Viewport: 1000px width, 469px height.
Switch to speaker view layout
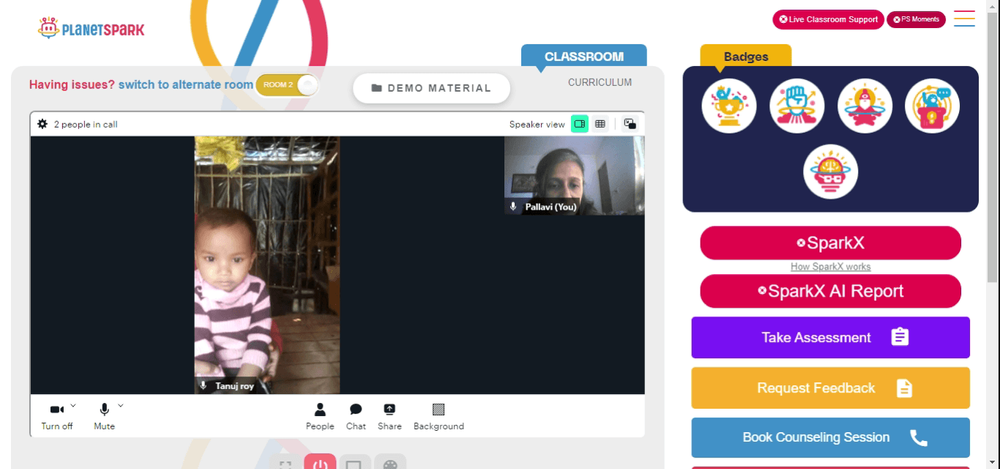579,124
